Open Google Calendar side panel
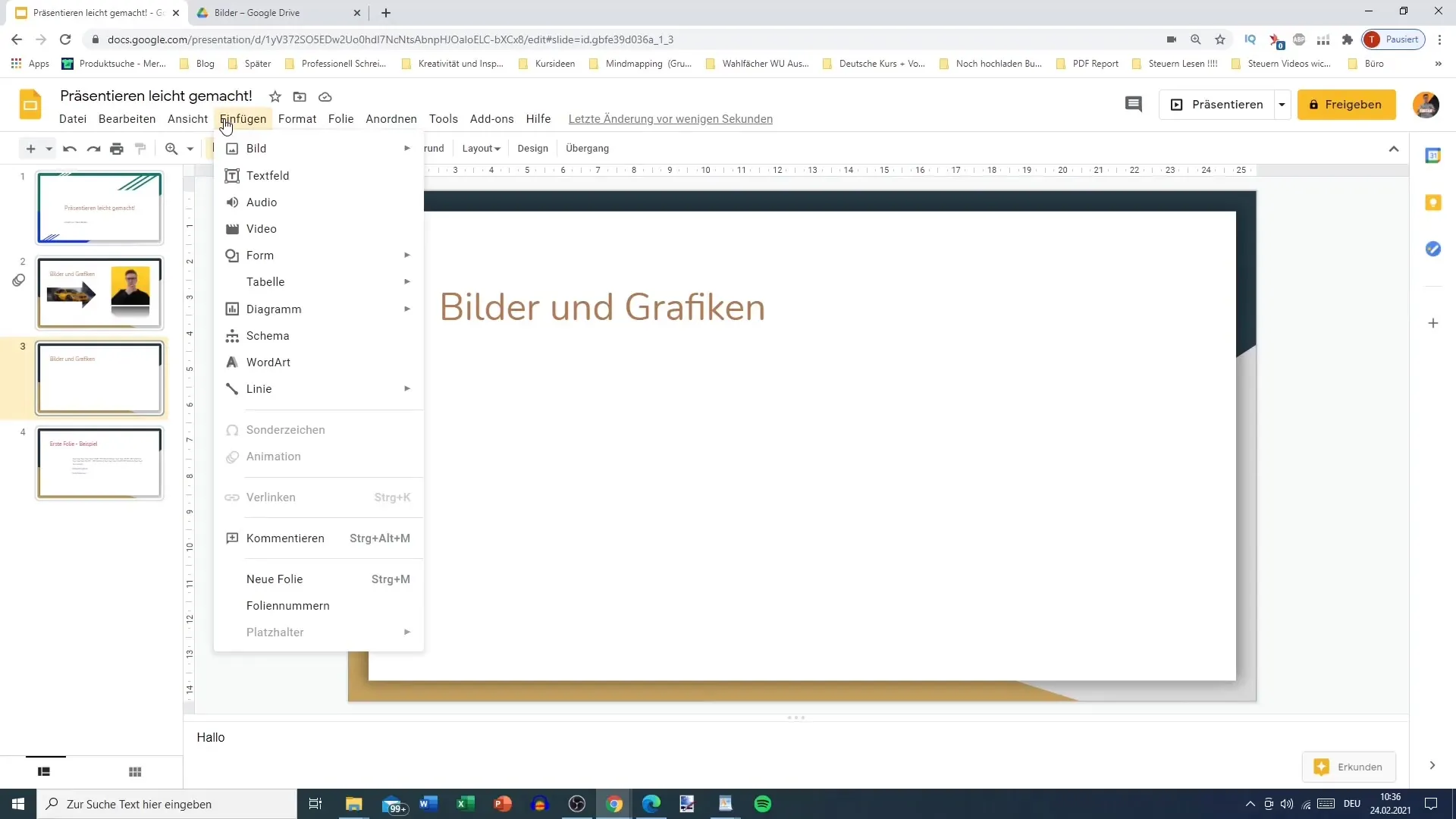 pos(1432,155)
